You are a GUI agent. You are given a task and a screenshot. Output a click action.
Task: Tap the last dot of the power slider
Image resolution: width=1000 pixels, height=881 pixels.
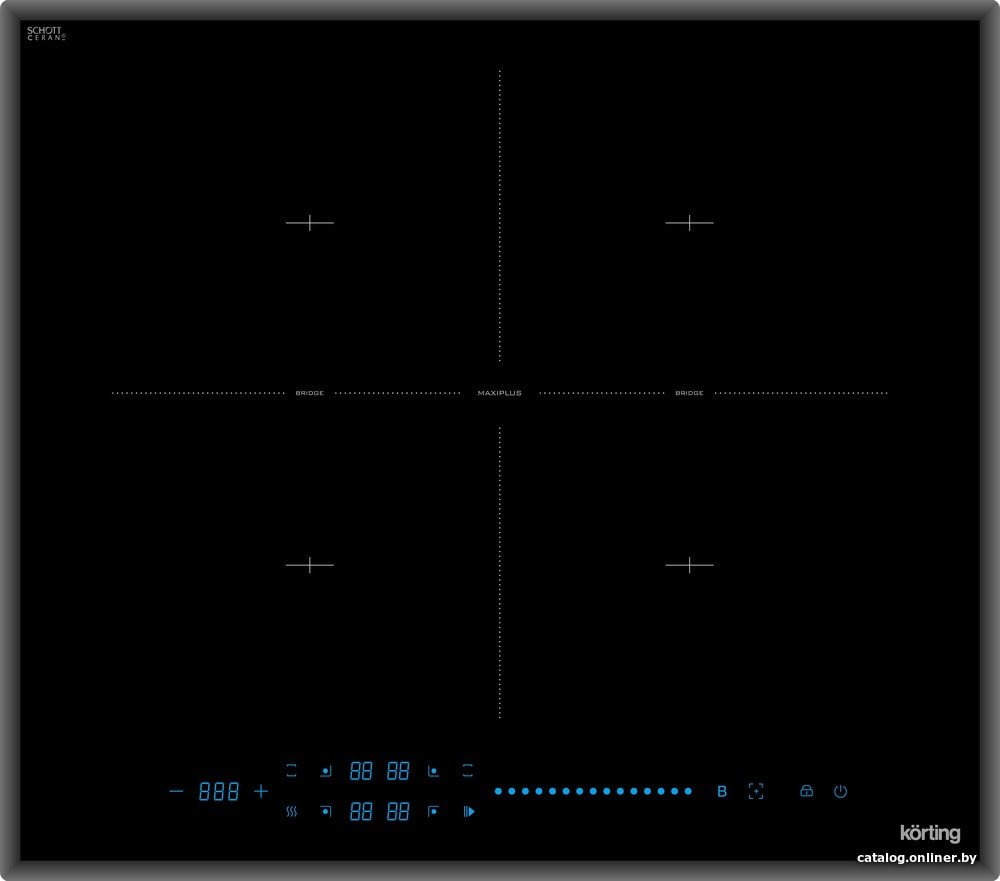click(688, 791)
